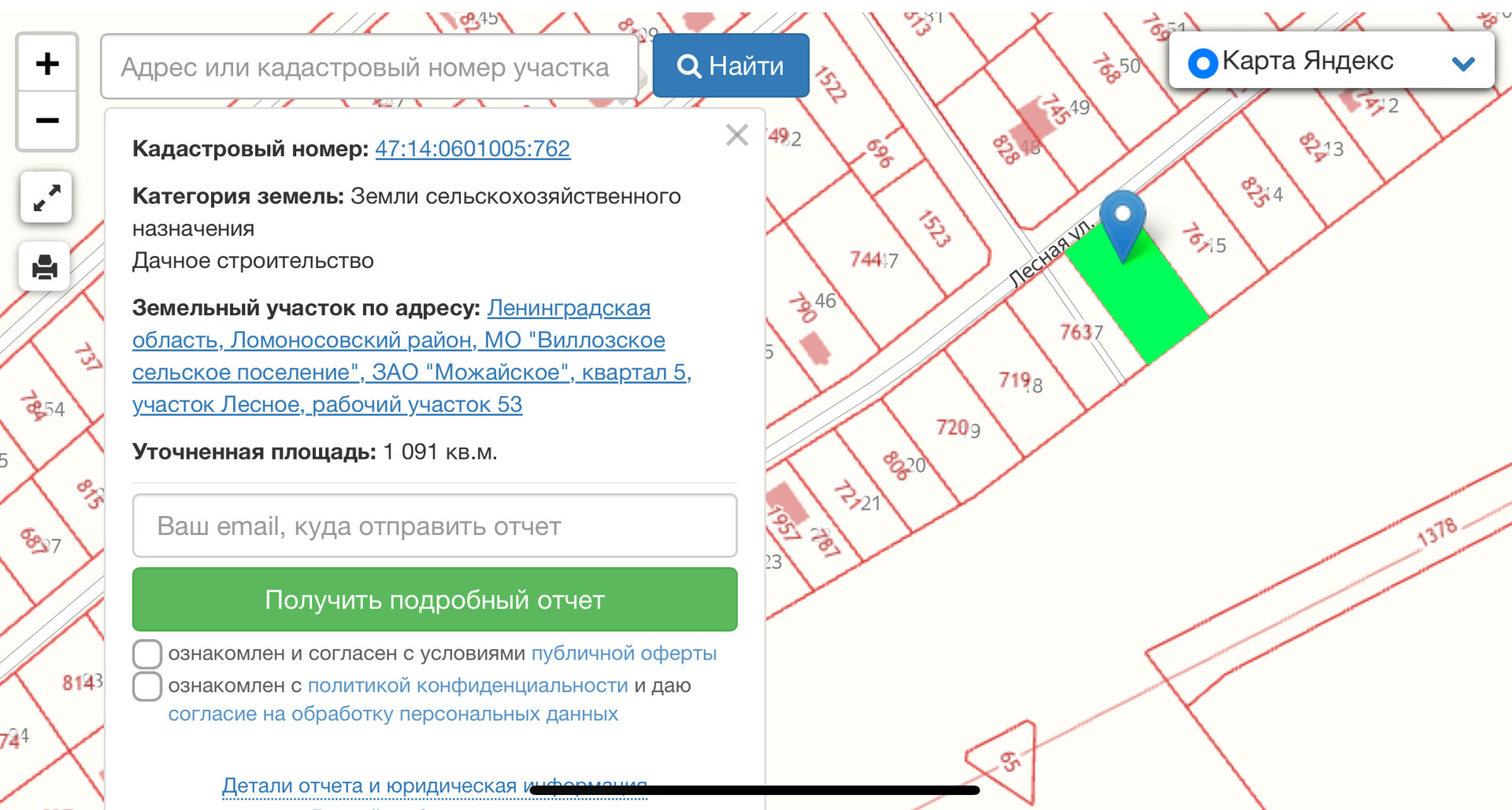Open согласие на обработку персональных данных link
This screenshot has width=1512, height=810.
[x=393, y=714]
